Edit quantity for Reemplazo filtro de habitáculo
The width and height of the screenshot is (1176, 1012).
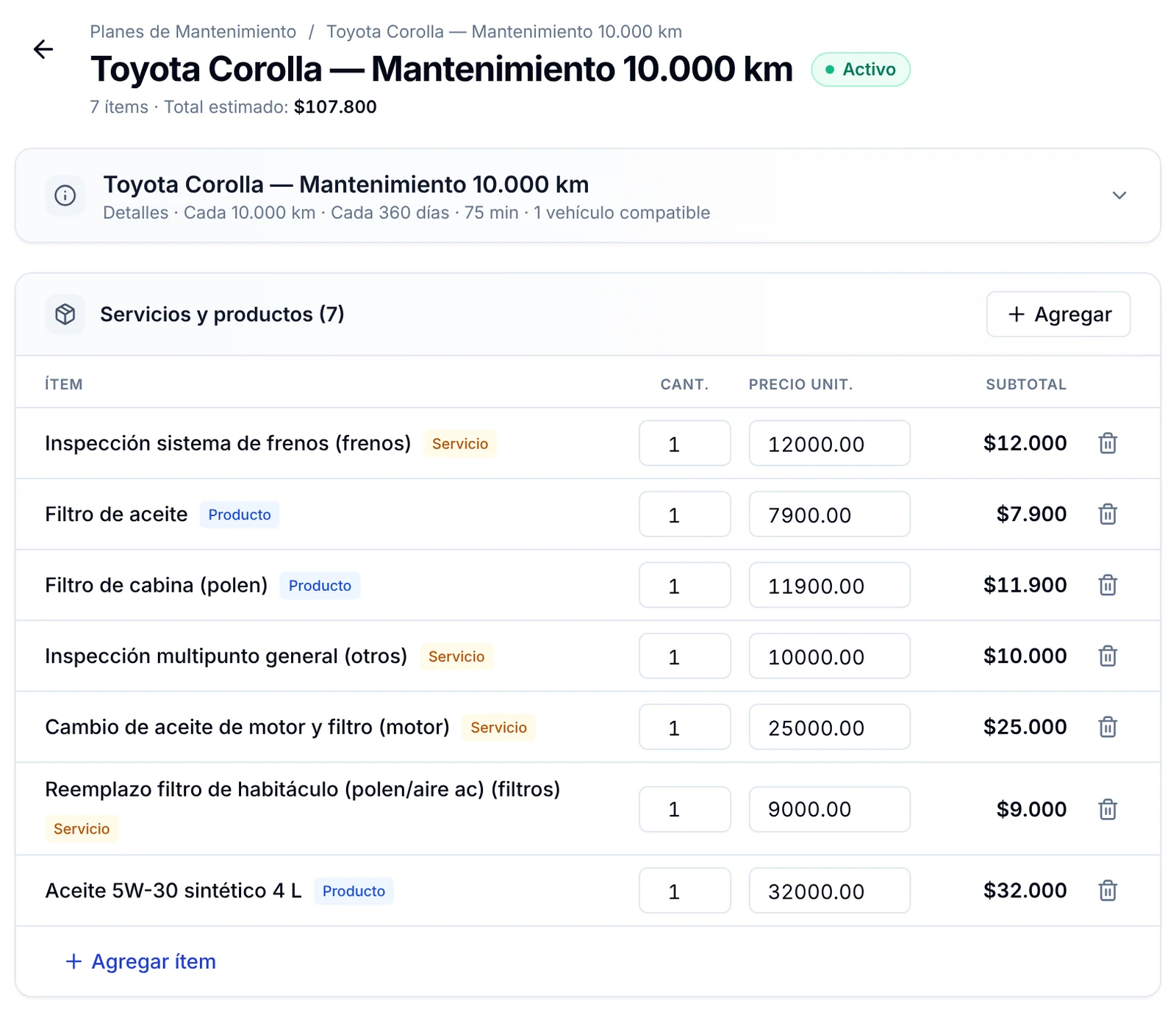coord(685,809)
